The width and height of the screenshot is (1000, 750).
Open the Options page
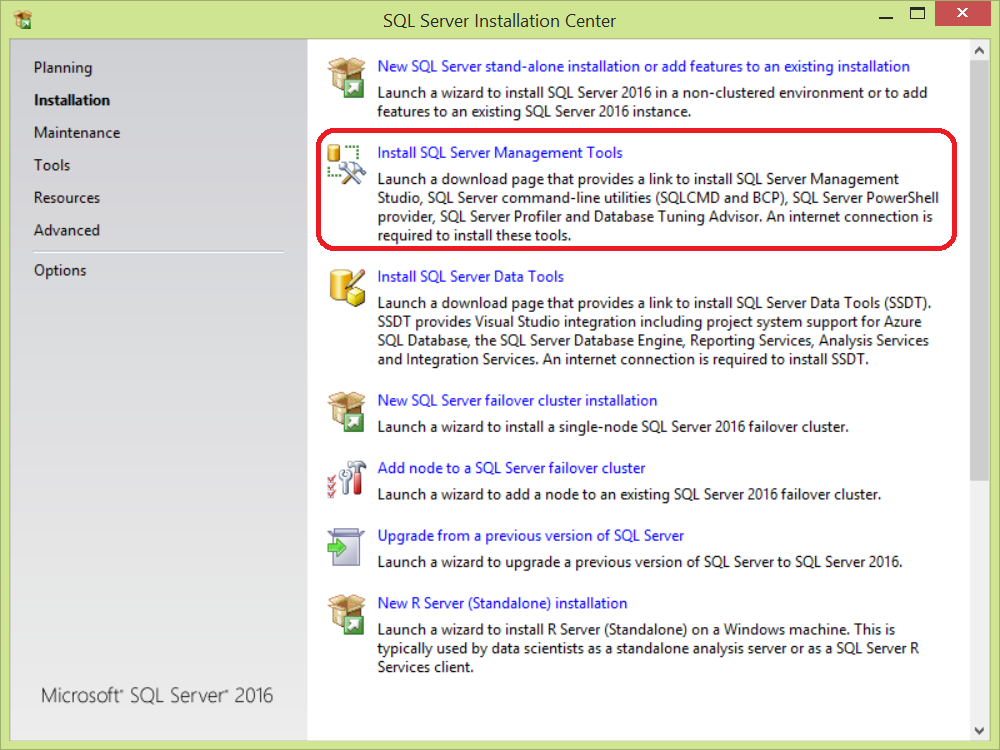pyautogui.click(x=60, y=270)
